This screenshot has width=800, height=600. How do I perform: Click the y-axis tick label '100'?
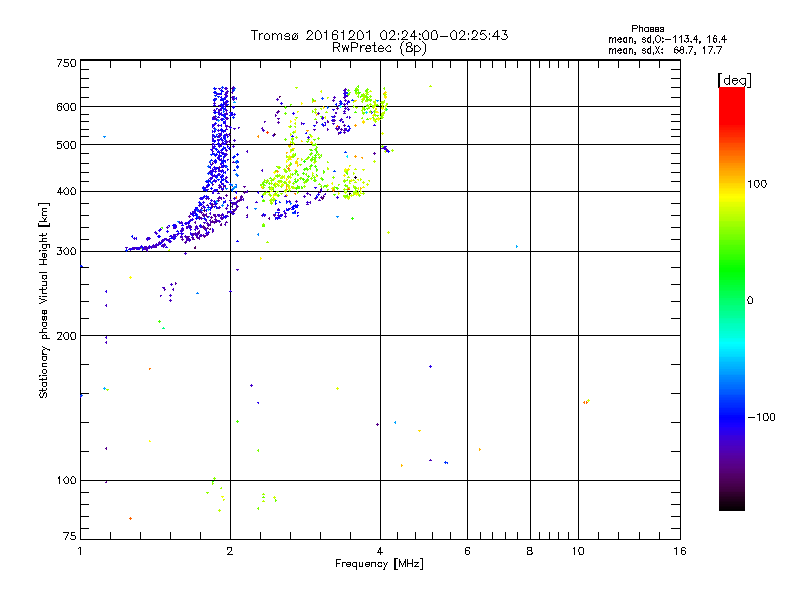(x=66, y=481)
